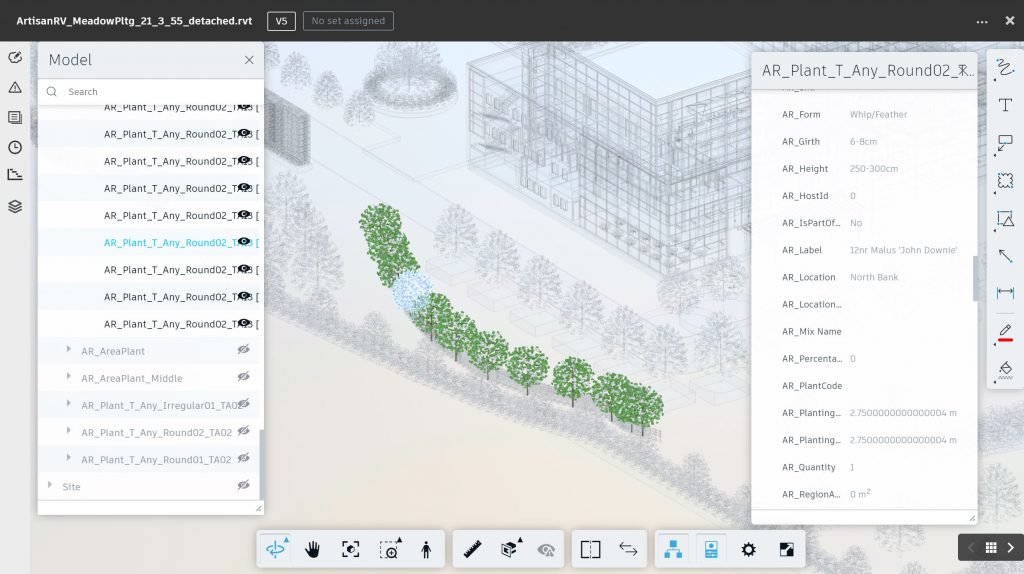Click the No set assigned button

(348, 21)
